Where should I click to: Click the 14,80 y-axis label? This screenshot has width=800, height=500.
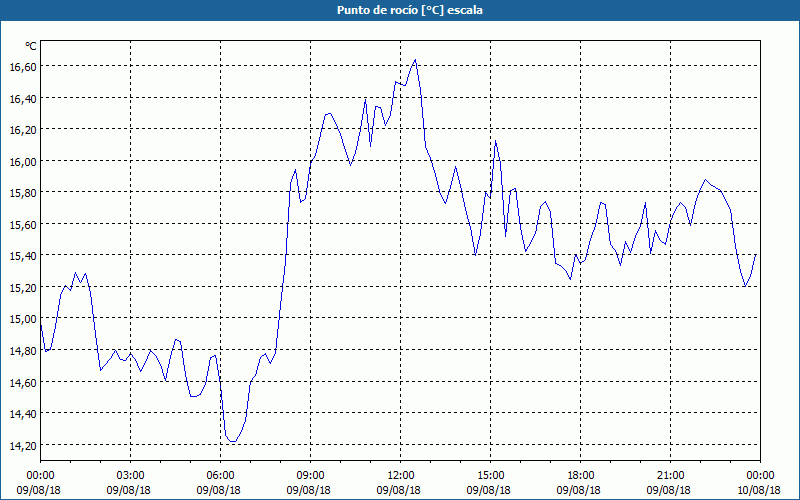pyautogui.click(x=23, y=351)
